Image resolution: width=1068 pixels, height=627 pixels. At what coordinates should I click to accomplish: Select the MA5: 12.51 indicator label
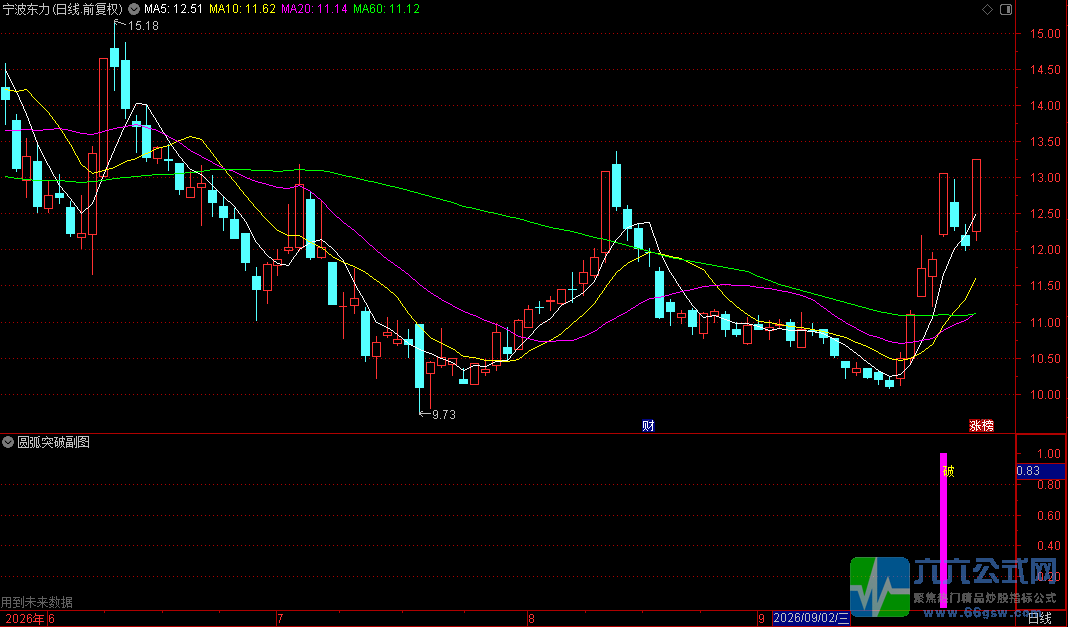point(173,9)
